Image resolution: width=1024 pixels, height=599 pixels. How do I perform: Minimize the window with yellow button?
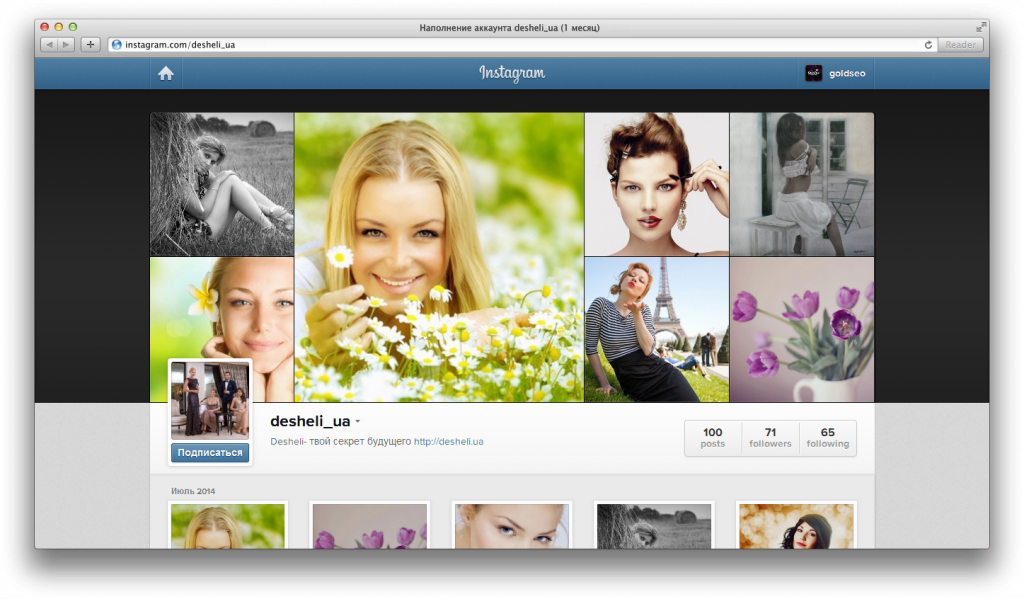[59, 27]
